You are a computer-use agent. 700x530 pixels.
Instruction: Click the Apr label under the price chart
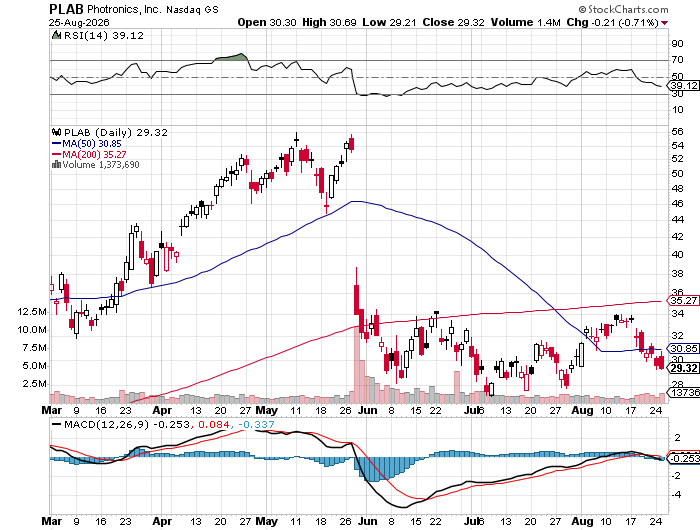click(x=162, y=410)
